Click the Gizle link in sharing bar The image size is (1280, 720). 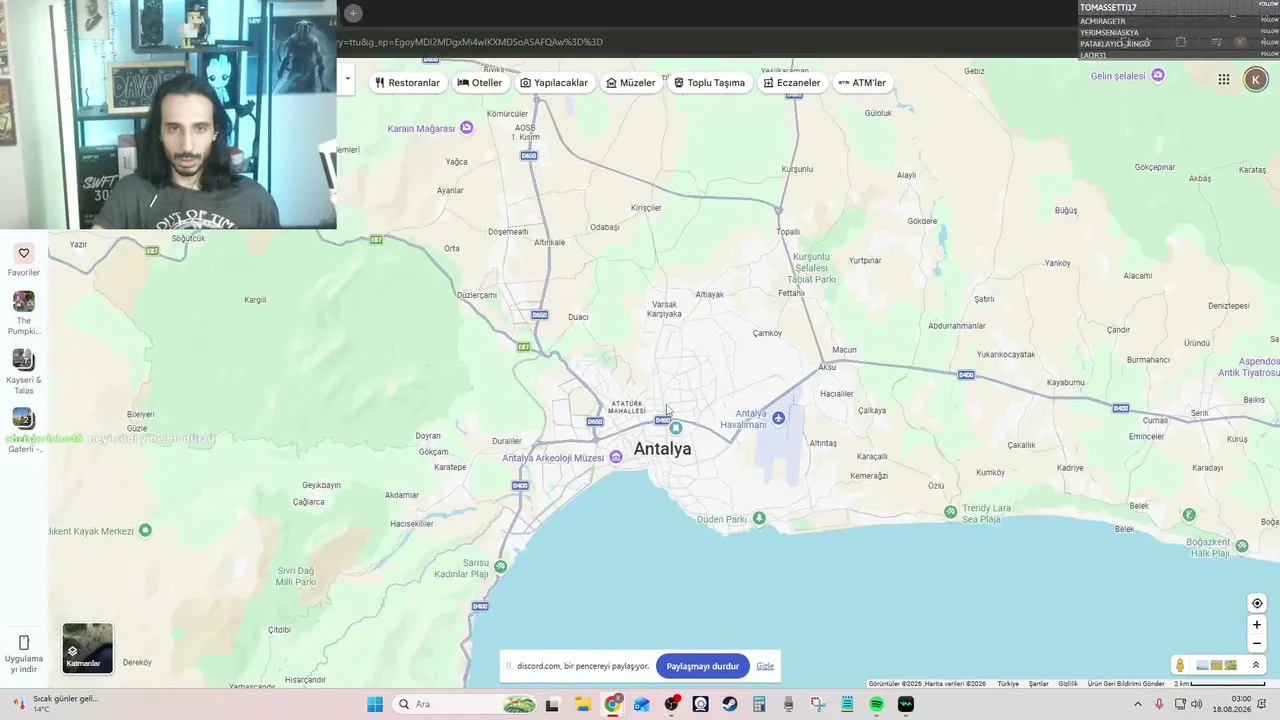pyautogui.click(x=765, y=666)
